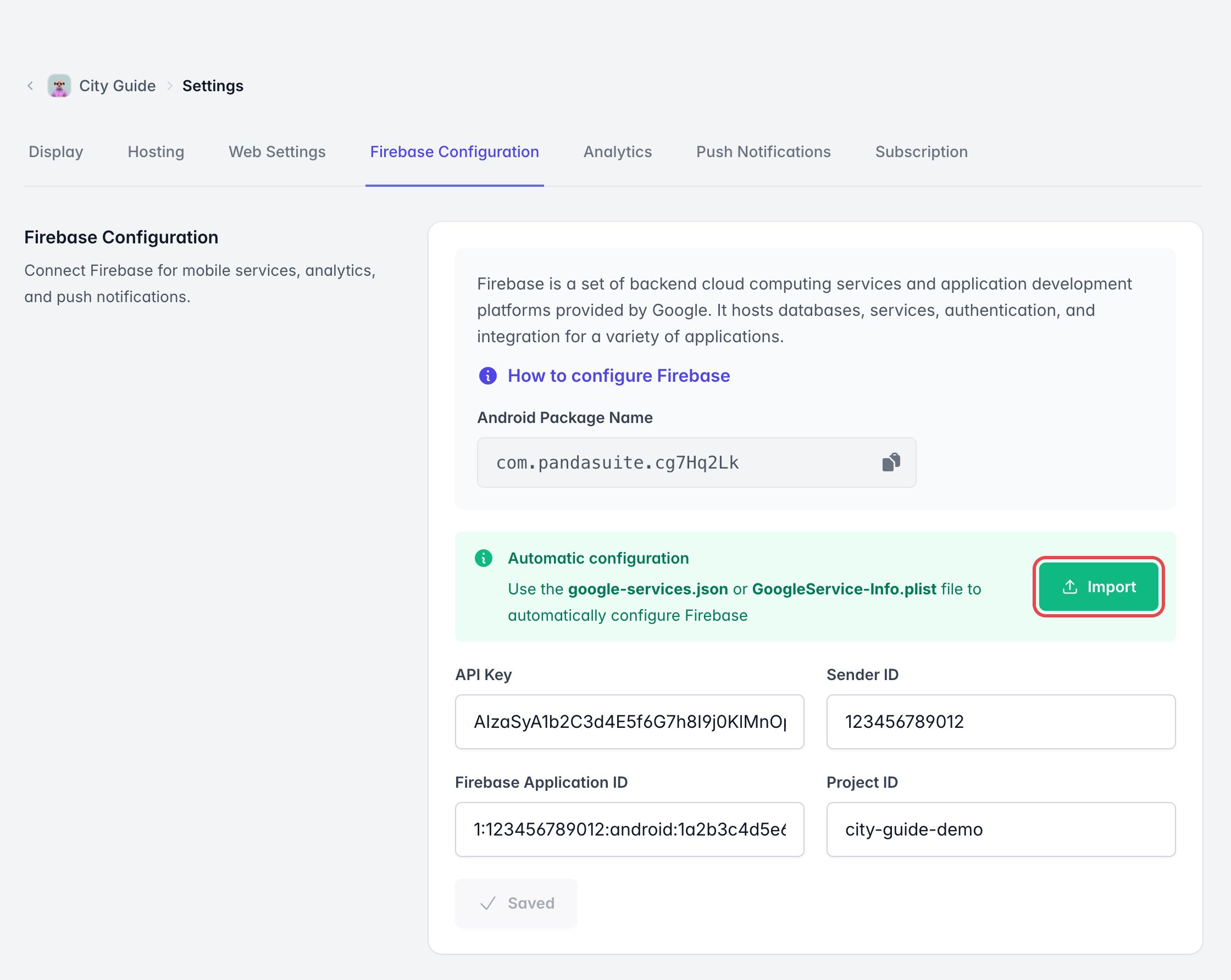This screenshot has width=1231, height=980.
Task: Click the Android Package Name label
Action: coord(565,418)
